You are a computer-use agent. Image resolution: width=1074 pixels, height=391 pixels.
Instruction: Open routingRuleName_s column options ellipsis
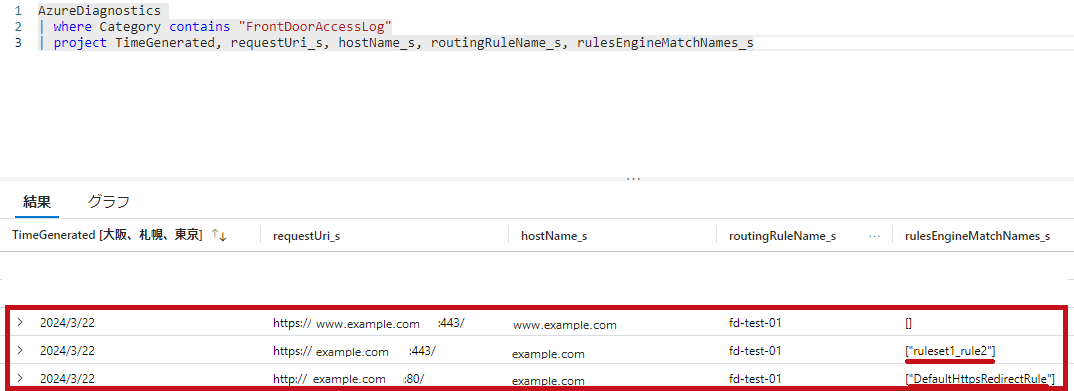tap(874, 236)
